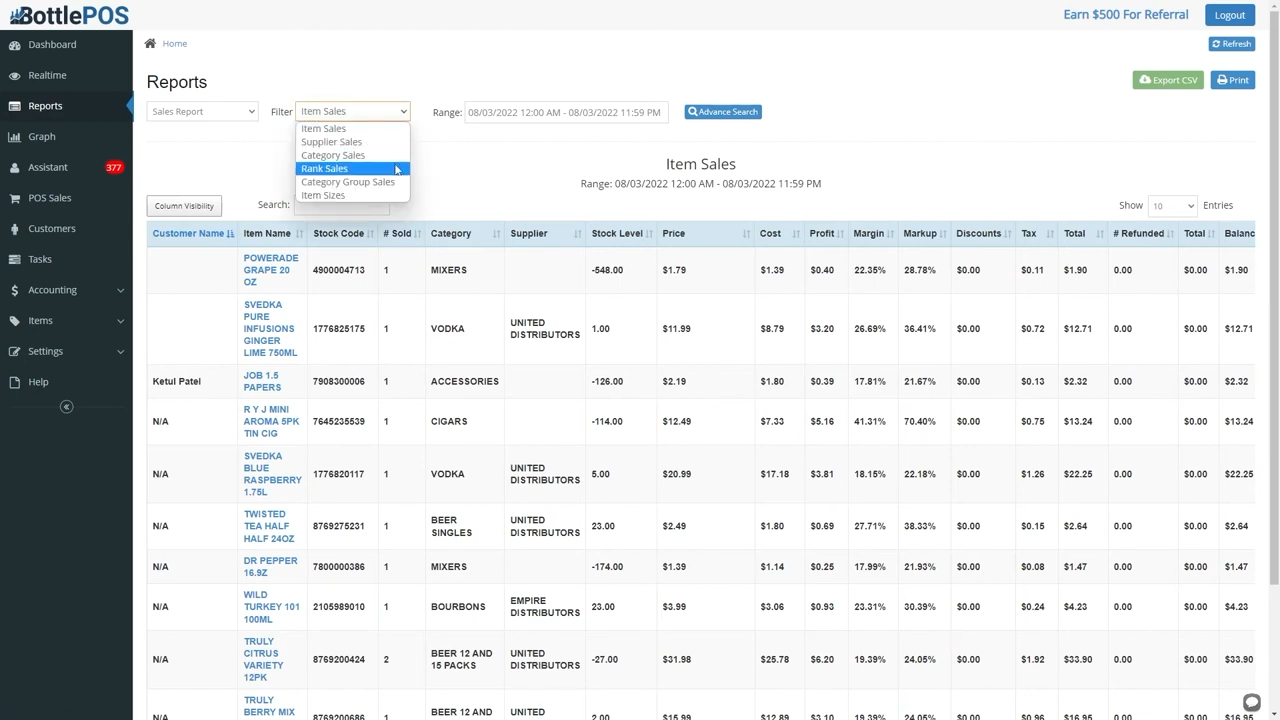Open the Graph chart icon
The height and width of the screenshot is (720, 1280).
[x=14, y=137]
